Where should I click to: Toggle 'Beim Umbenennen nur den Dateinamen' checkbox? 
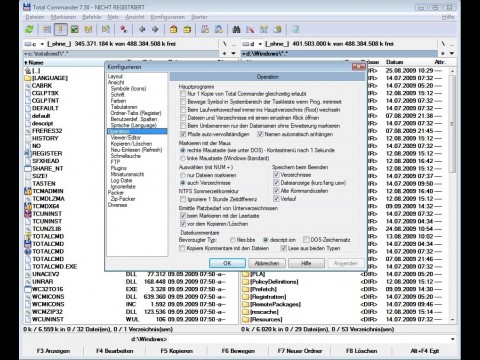click(x=183, y=126)
